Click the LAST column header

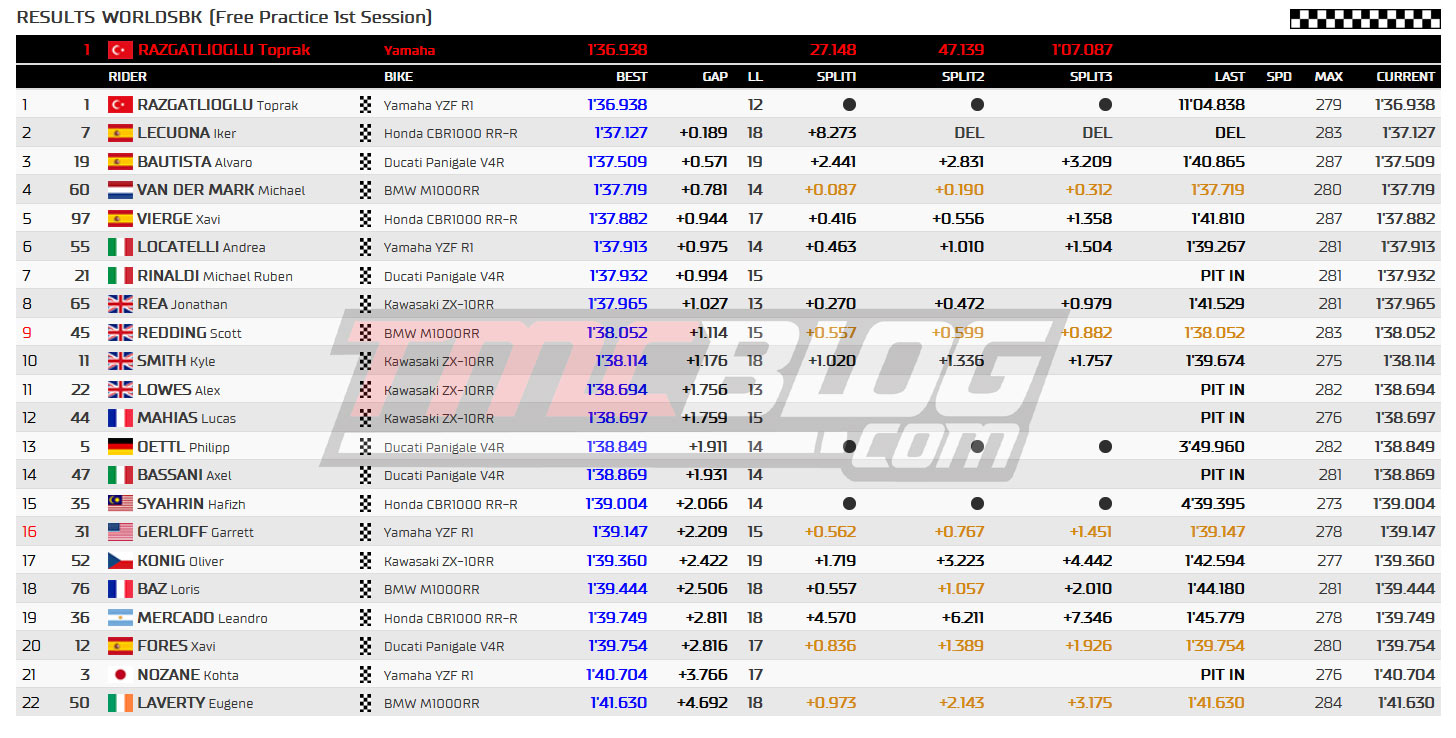click(1230, 77)
